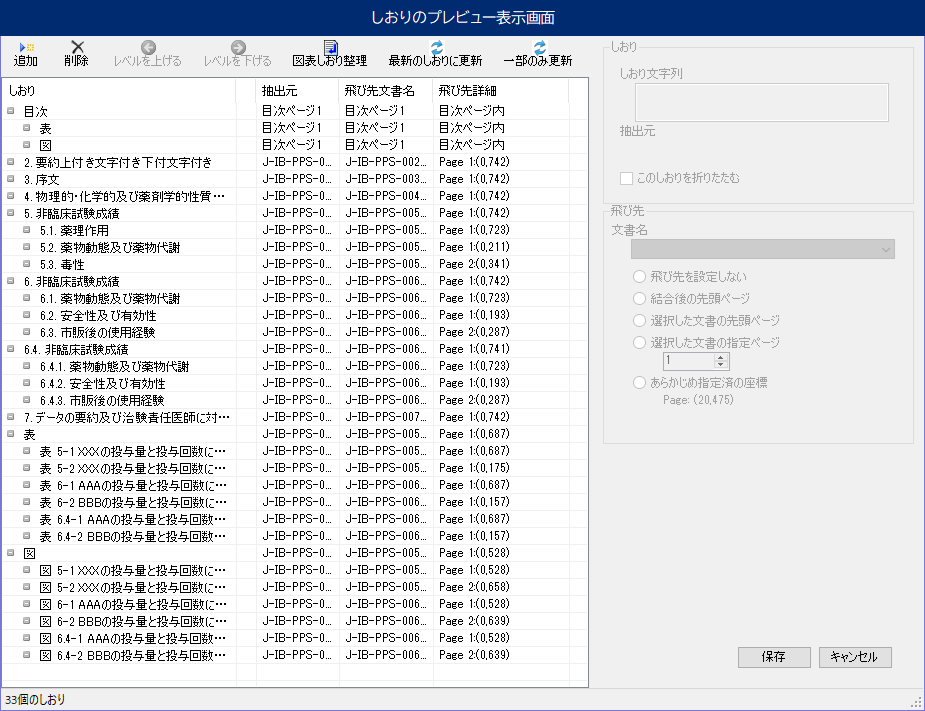Click the 最新のしおりに更新 refresh icon
This screenshot has width=925, height=711.
pyautogui.click(x=436, y=47)
